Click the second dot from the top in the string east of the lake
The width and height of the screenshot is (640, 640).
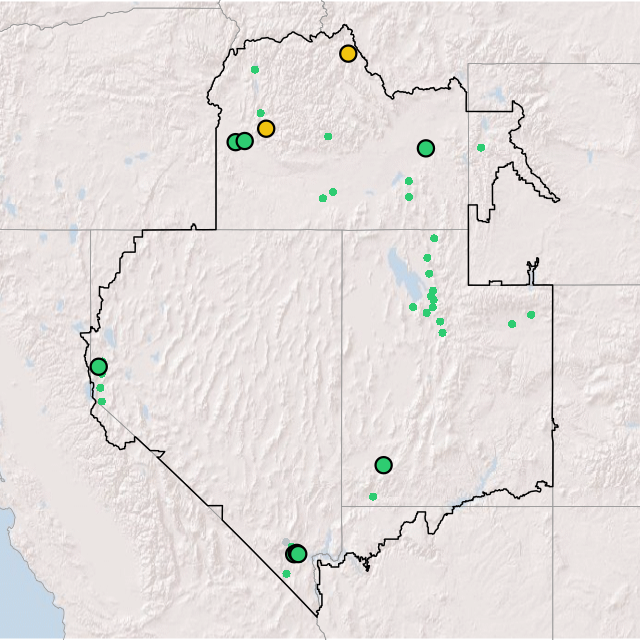[427, 258]
